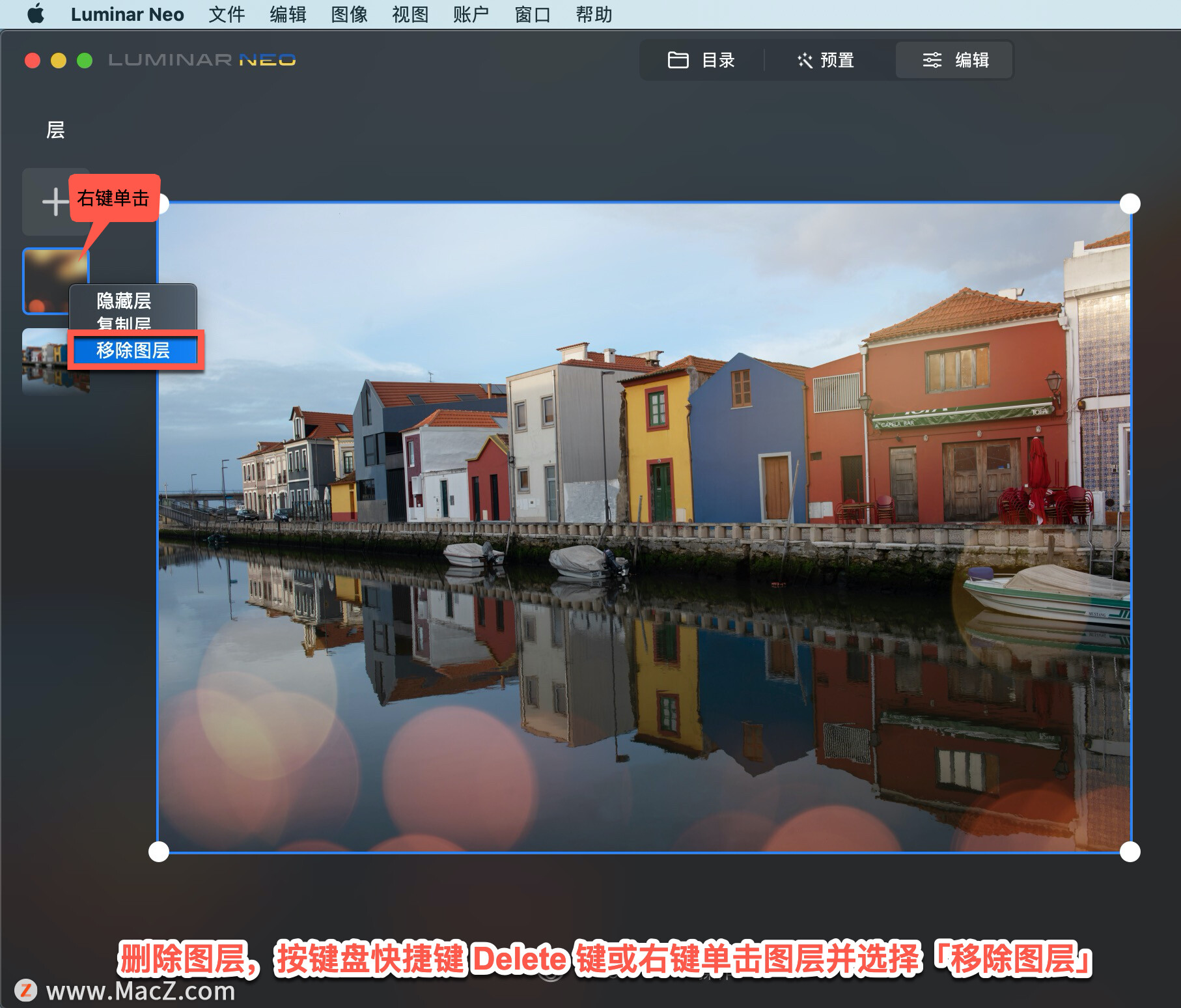This screenshot has width=1181, height=1008.
Task: Click the bottom-left corner transform handle
Action: 159,852
